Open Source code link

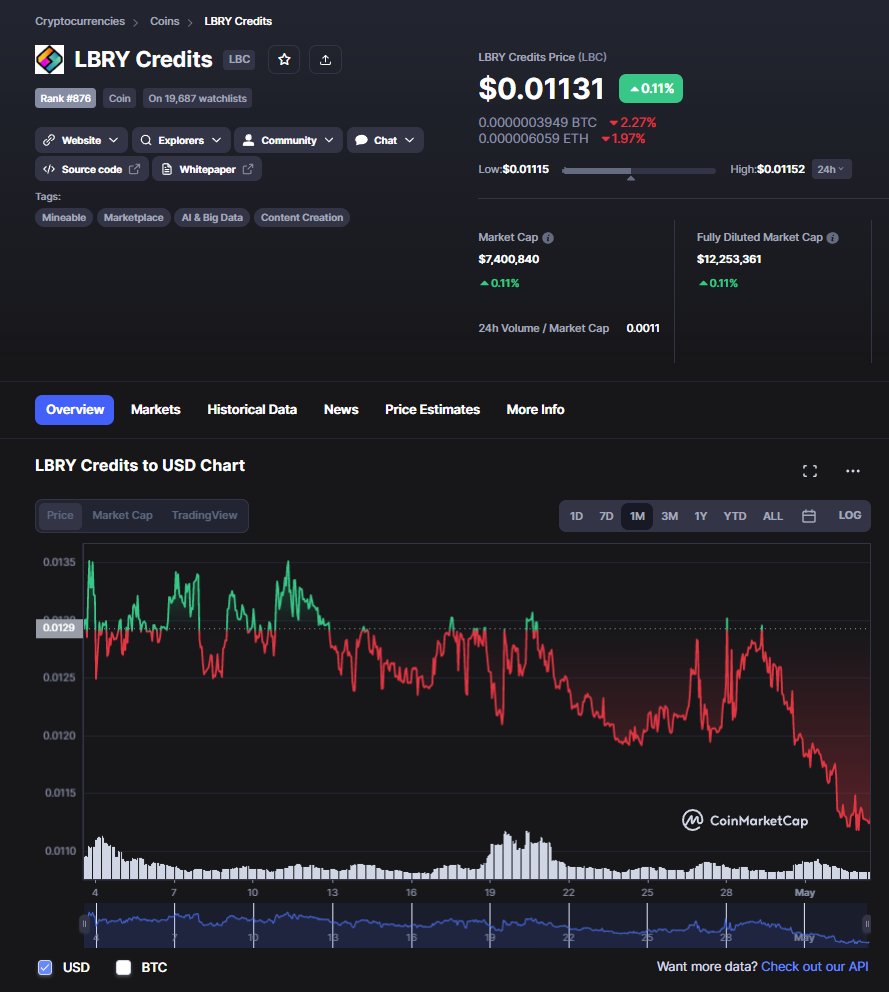[x=92, y=169]
